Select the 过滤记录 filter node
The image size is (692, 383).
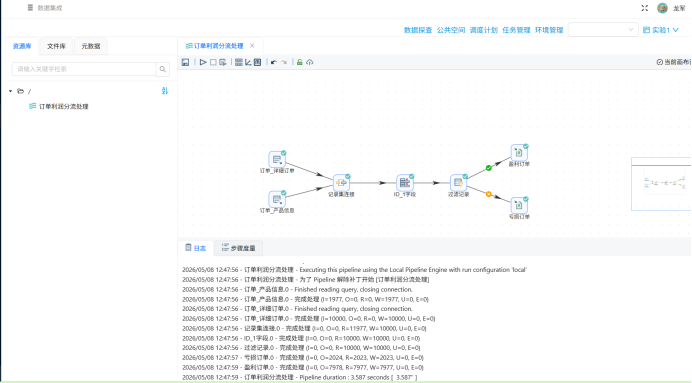459,183
